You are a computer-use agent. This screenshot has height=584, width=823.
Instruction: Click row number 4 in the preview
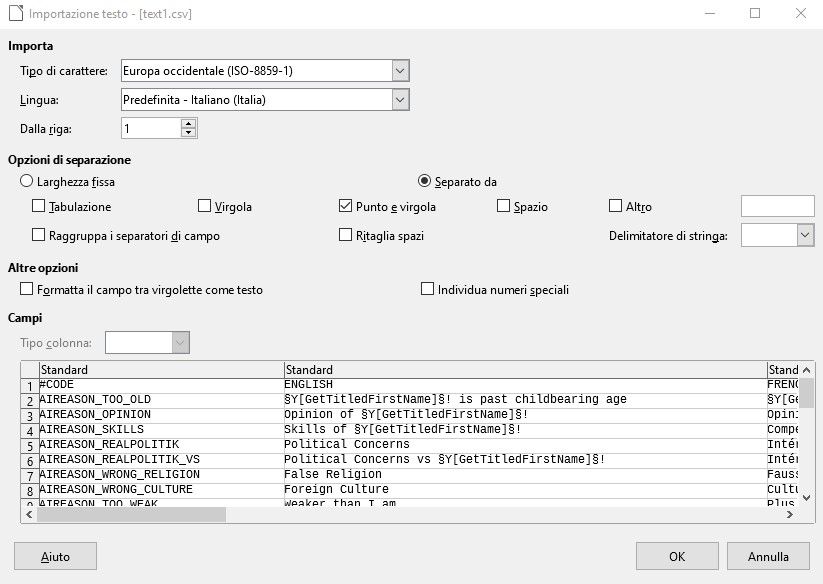click(30, 431)
